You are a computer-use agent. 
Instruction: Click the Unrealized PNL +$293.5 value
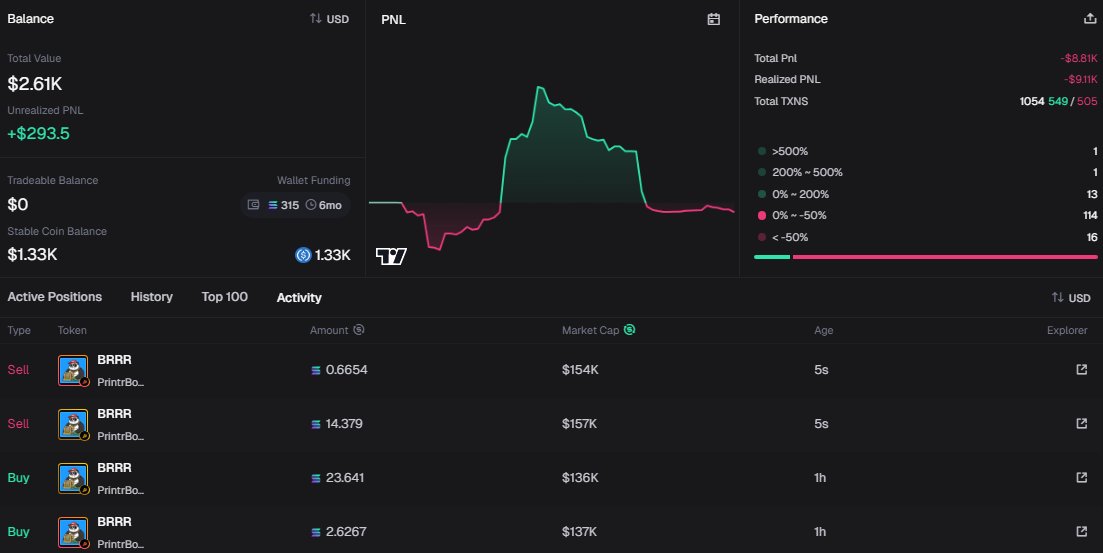tap(38, 134)
